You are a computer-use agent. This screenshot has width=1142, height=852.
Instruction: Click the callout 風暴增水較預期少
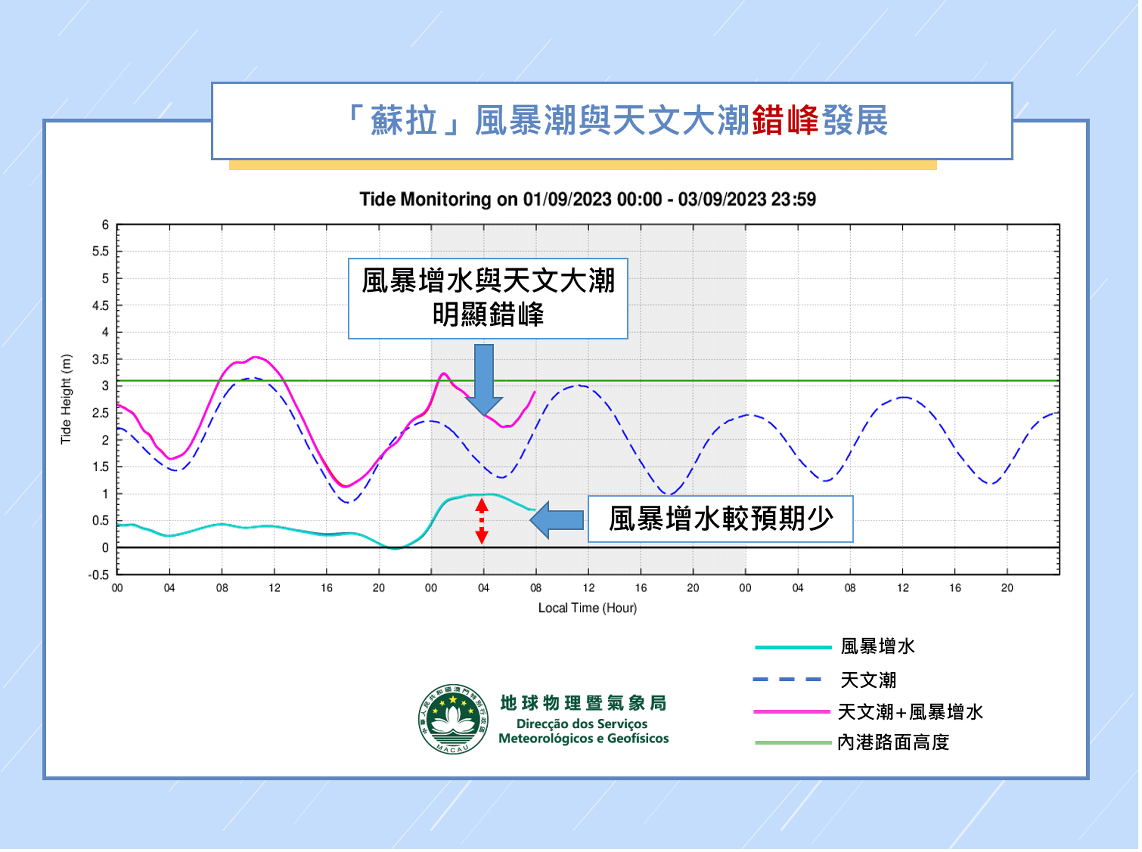click(722, 521)
